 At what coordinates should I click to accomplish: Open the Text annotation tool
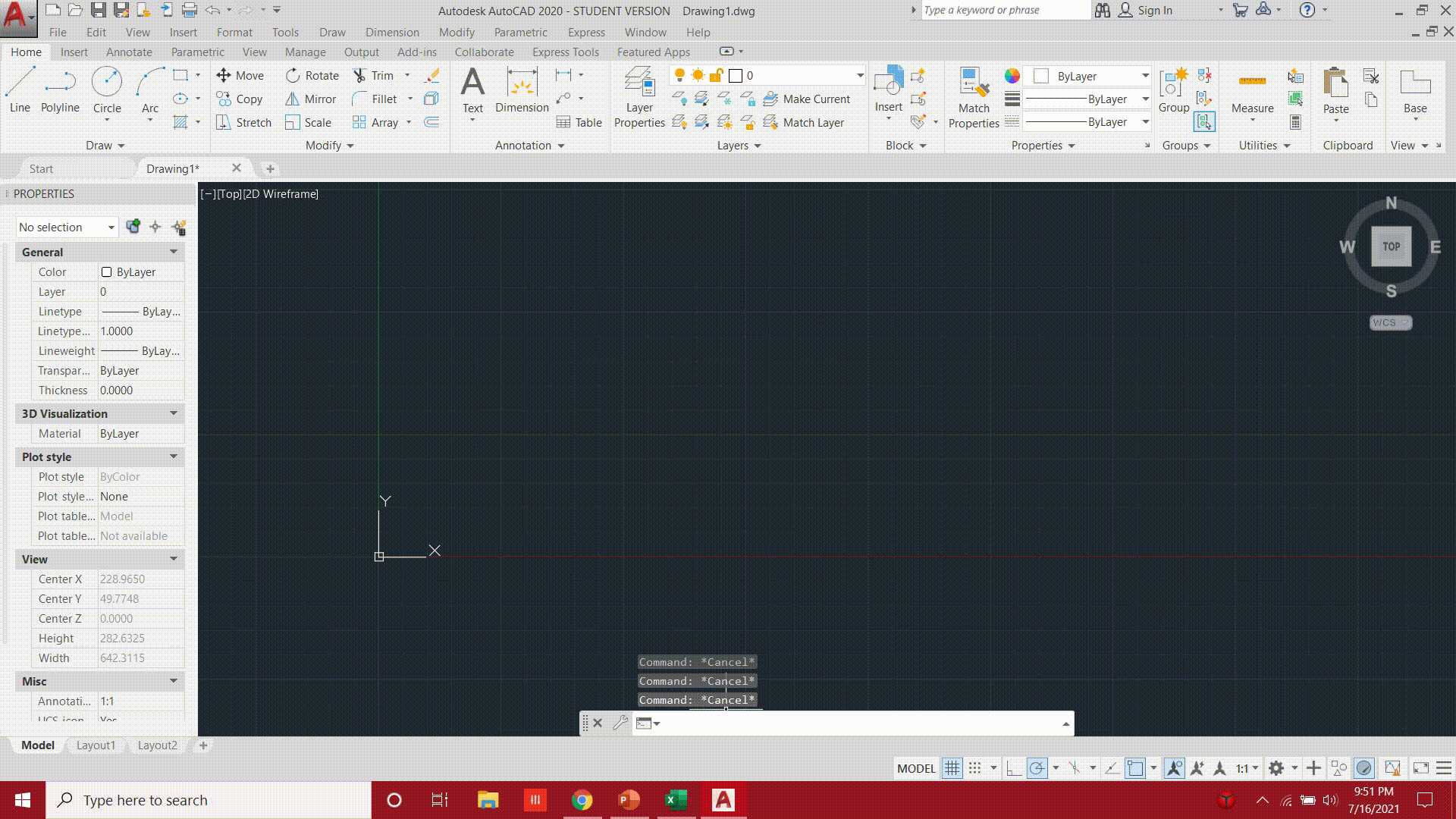coord(472,89)
